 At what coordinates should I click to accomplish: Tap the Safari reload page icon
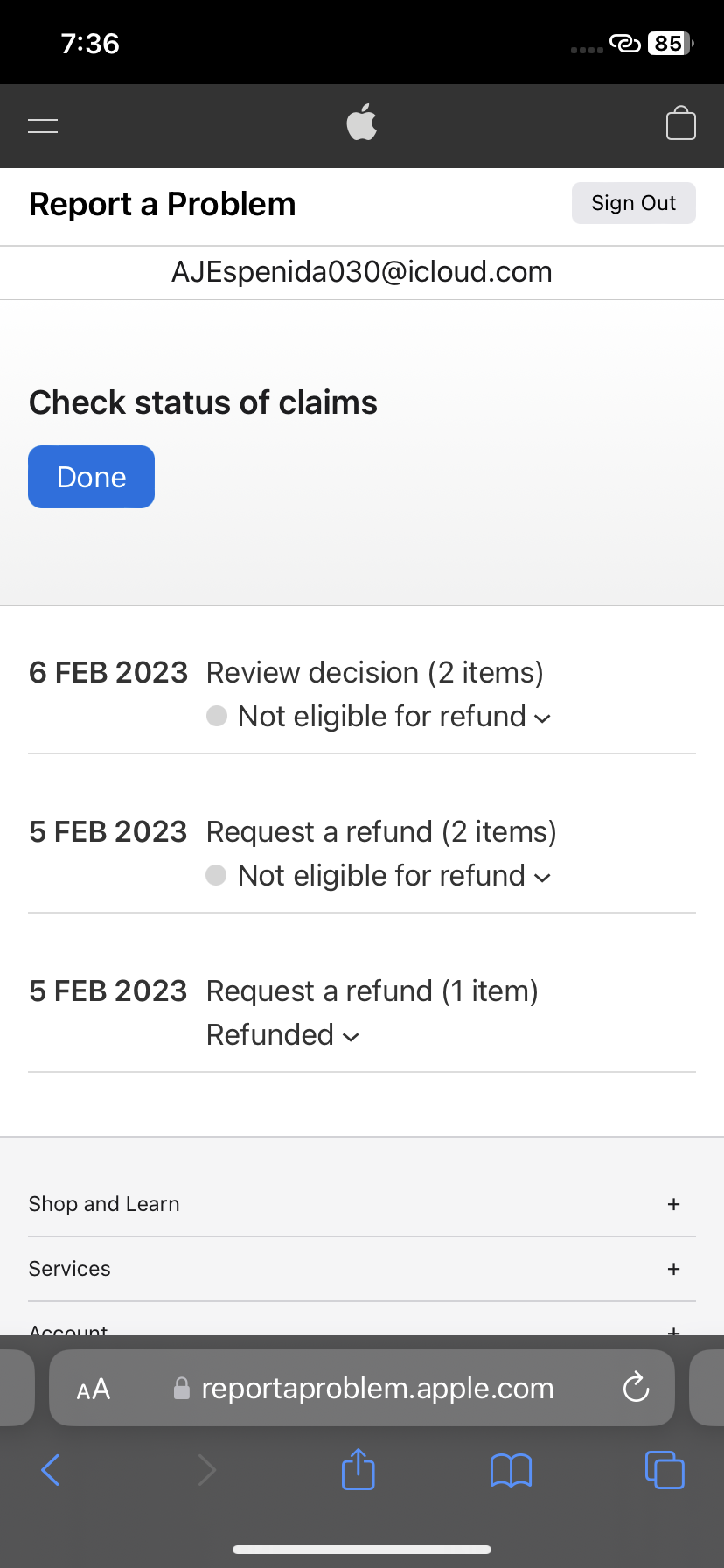tap(636, 1387)
